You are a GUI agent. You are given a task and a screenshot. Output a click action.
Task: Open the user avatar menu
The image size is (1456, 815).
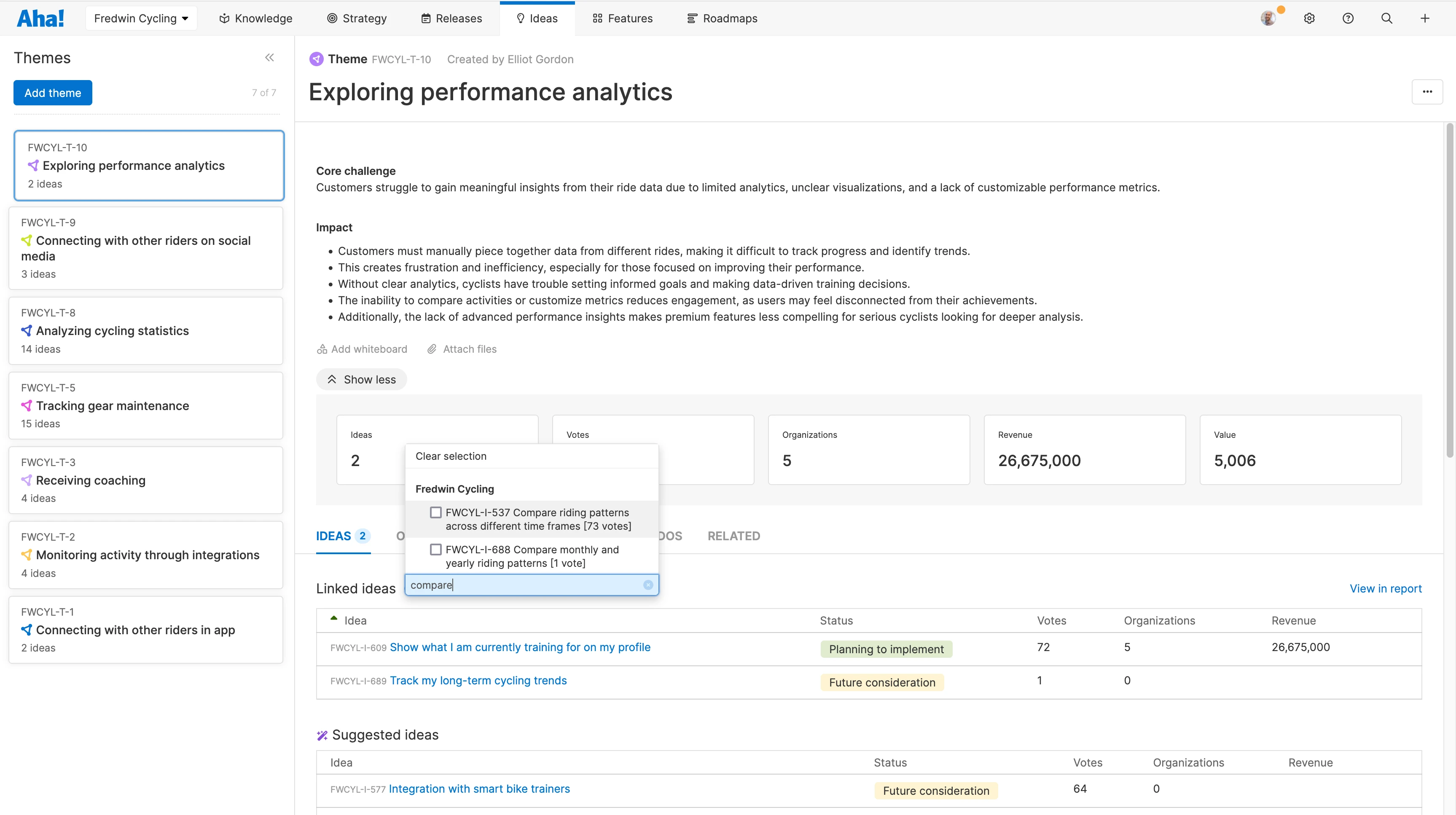(1268, 19)
